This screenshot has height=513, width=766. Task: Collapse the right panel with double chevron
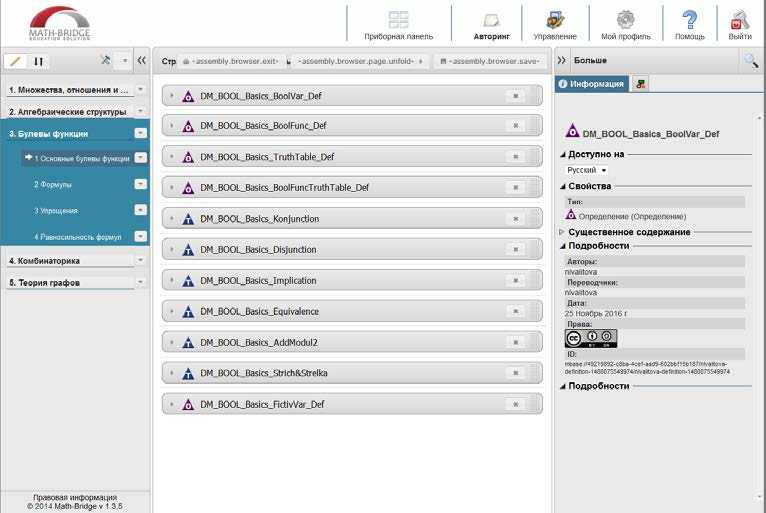click(x=561, y=60)
